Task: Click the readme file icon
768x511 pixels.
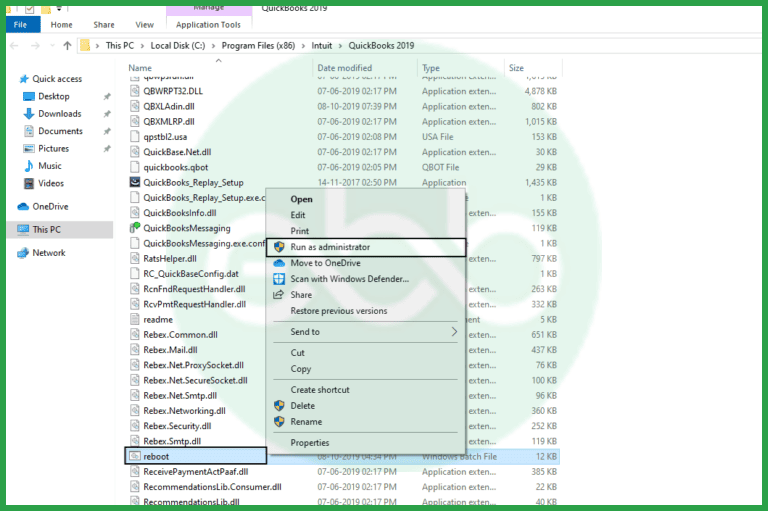Action: 135,319
